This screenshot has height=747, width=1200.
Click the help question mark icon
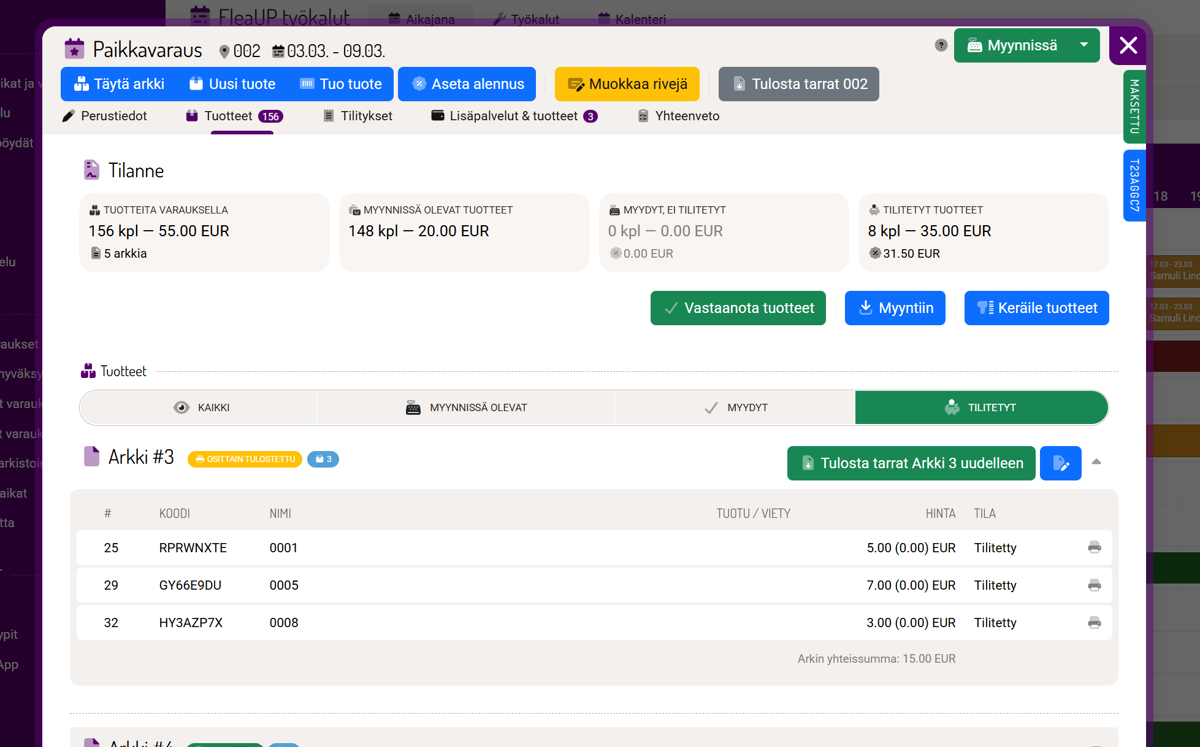[x=941, y=45]
